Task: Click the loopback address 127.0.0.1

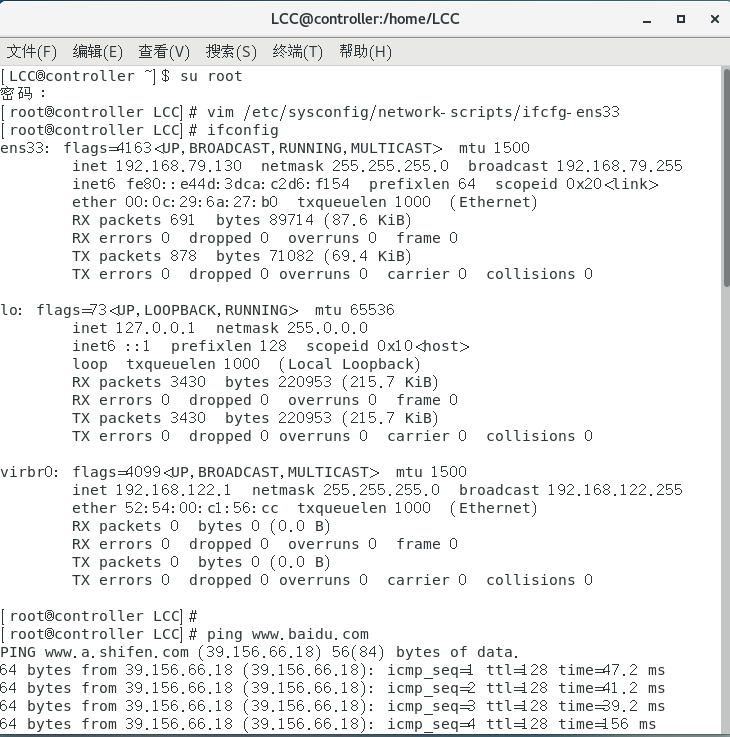Action: pos(155,328)
